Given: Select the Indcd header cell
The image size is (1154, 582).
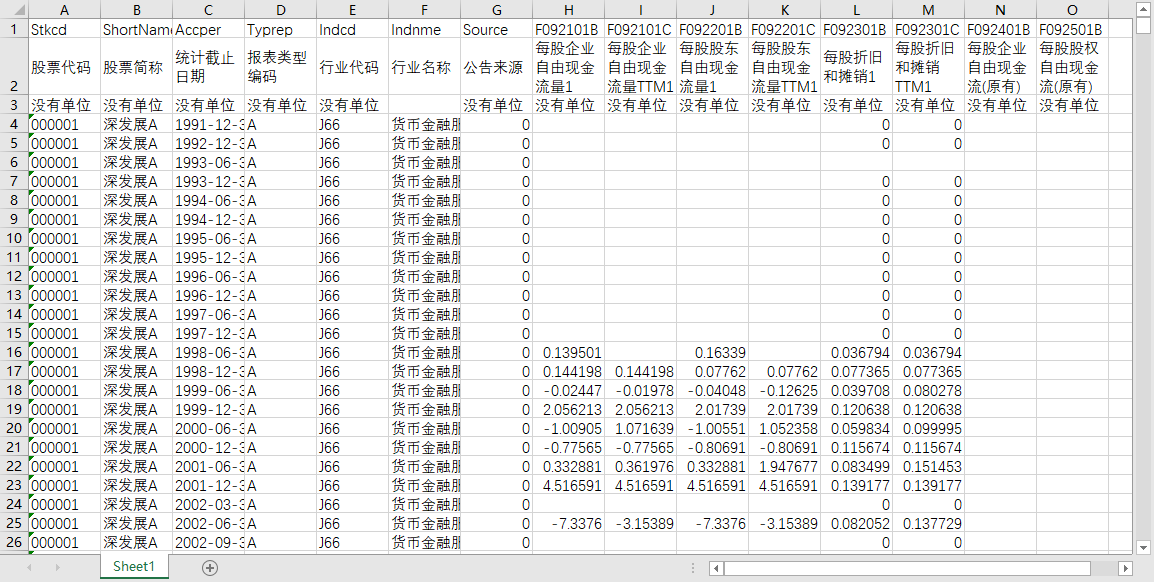Looking at the screenshot, I should [x=353, y=29].
